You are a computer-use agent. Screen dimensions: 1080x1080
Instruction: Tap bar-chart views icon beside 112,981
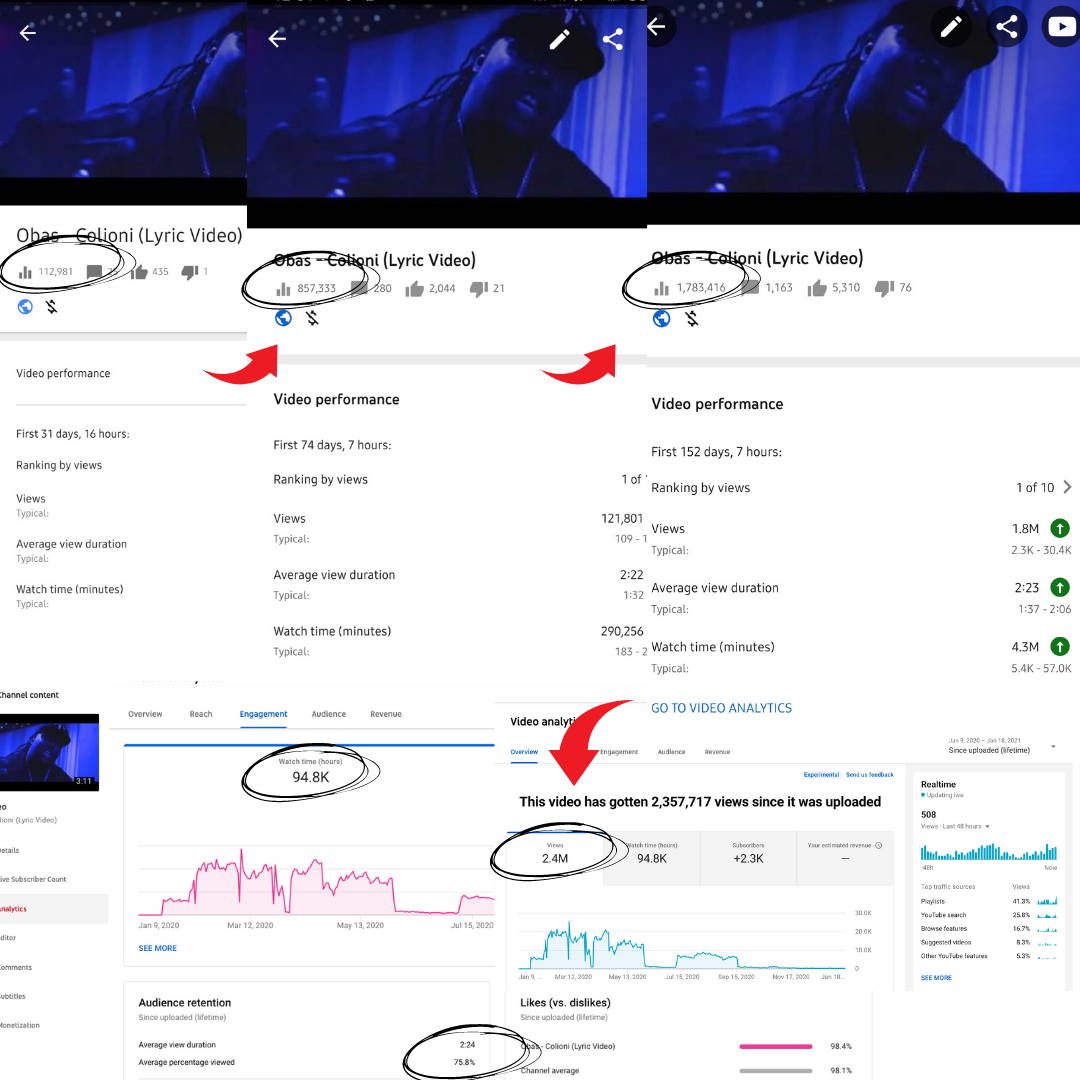pyautogui.click(x=25, y=272)
